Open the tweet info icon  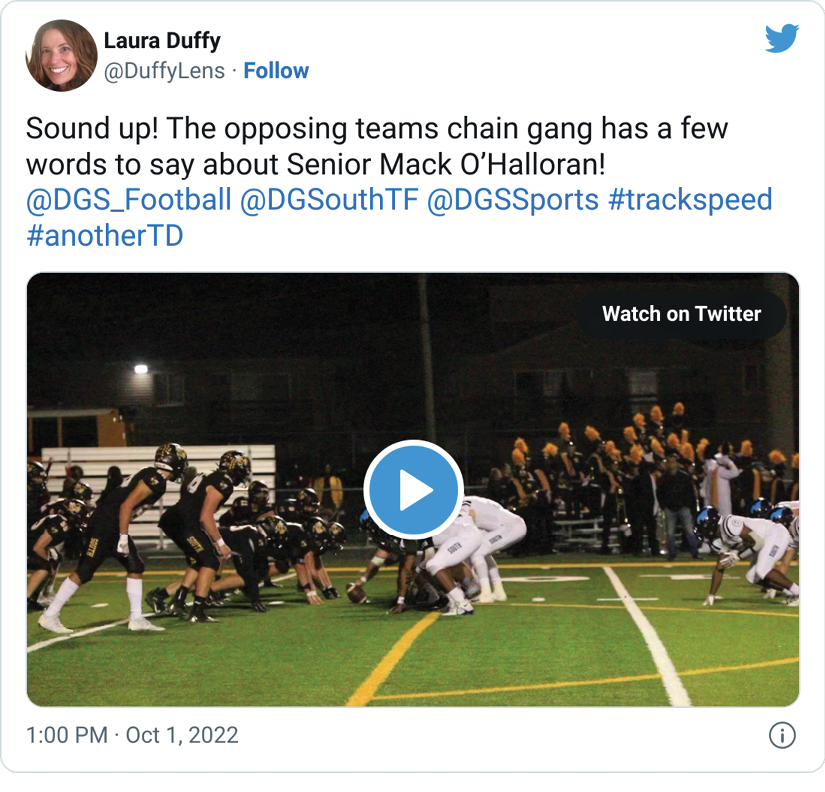(781, 736)
